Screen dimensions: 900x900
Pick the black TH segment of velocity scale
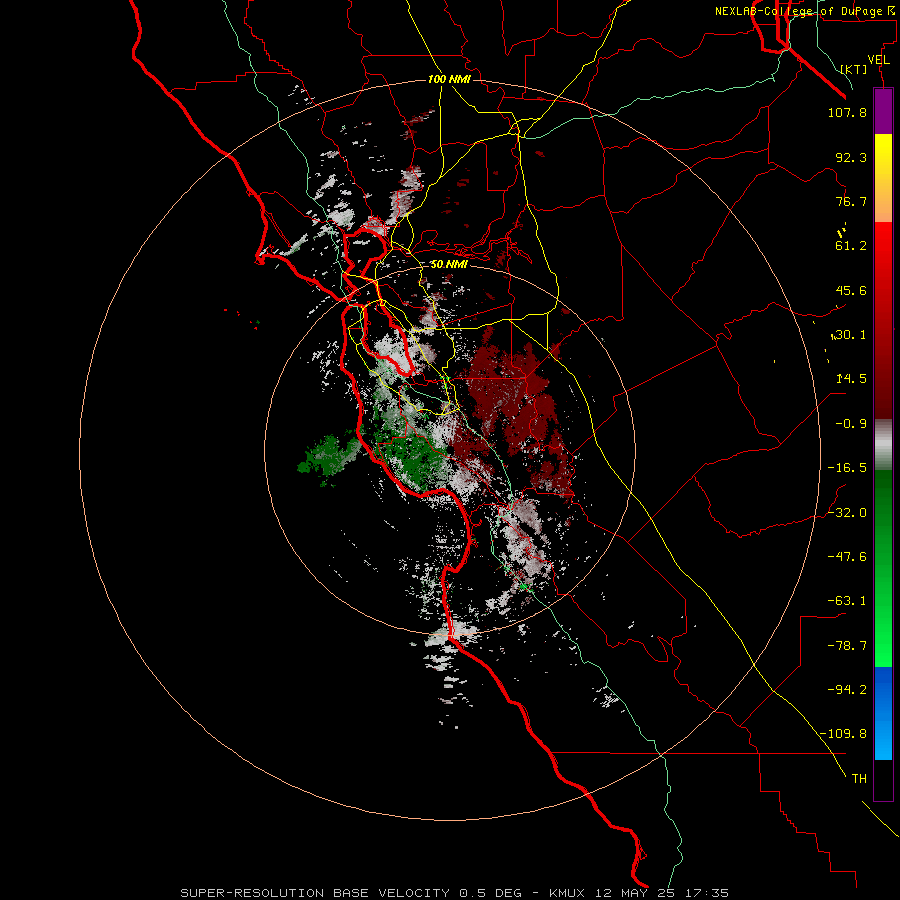(883, 780)
